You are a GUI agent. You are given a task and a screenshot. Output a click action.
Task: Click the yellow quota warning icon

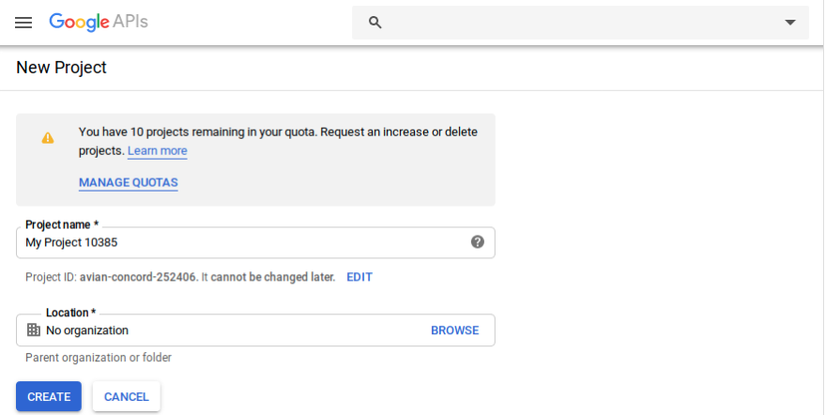click(x=47, y=138)
